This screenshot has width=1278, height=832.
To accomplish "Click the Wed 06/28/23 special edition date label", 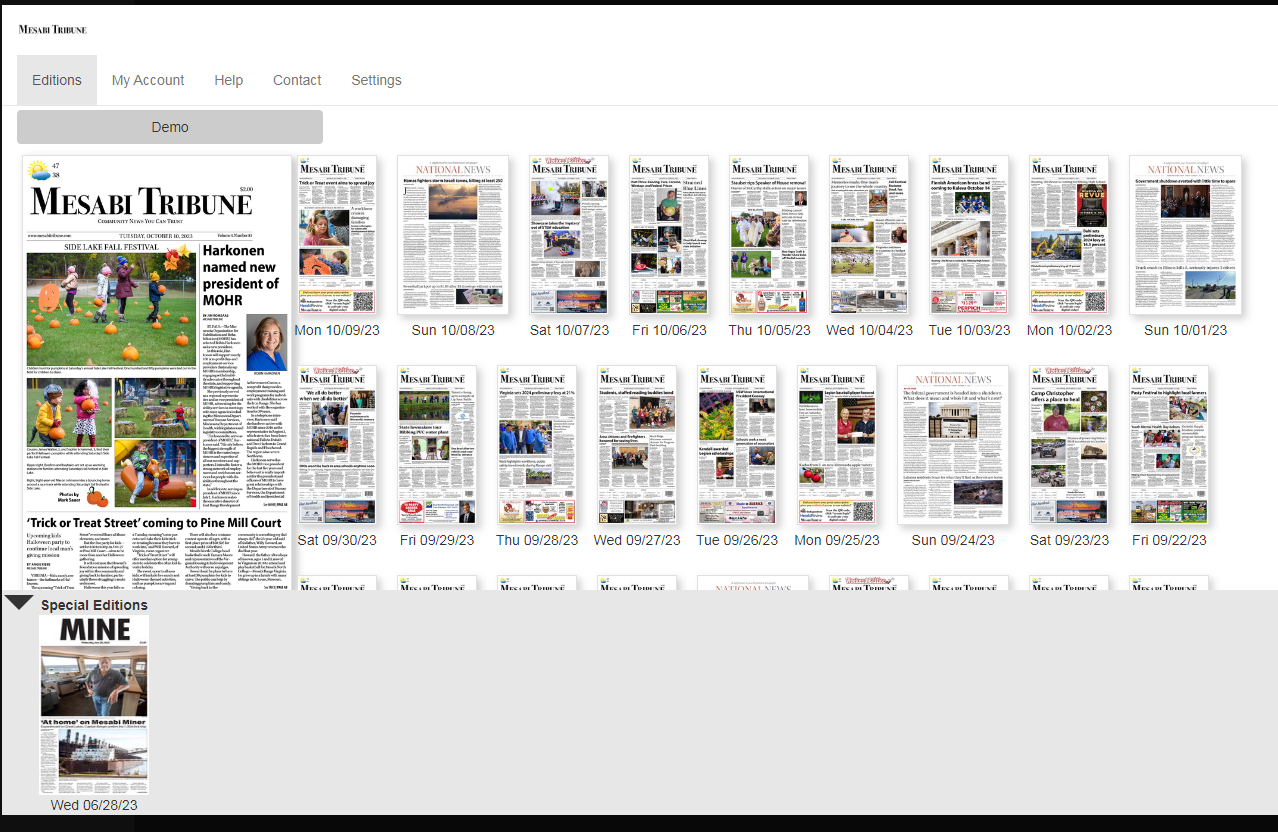I will click(94, 805).
